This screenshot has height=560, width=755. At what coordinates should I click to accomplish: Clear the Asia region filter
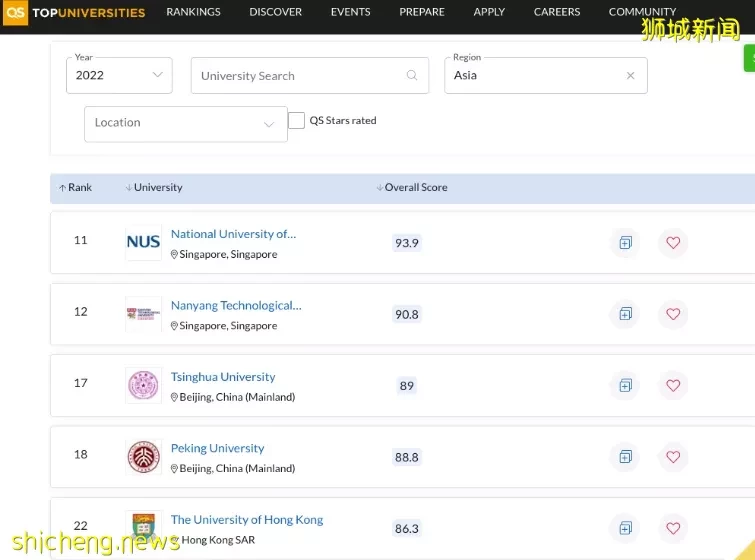pos(630,76)
